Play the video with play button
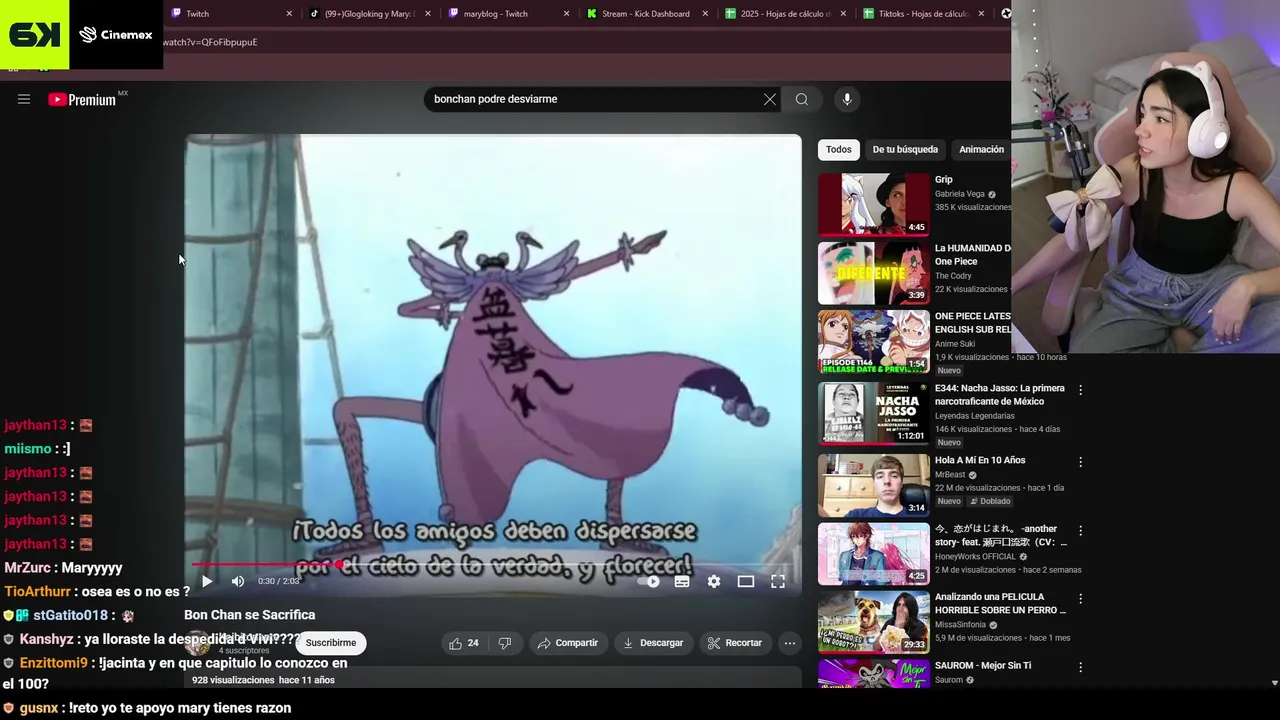This screenshot has height=720, width=1280. 207,581
